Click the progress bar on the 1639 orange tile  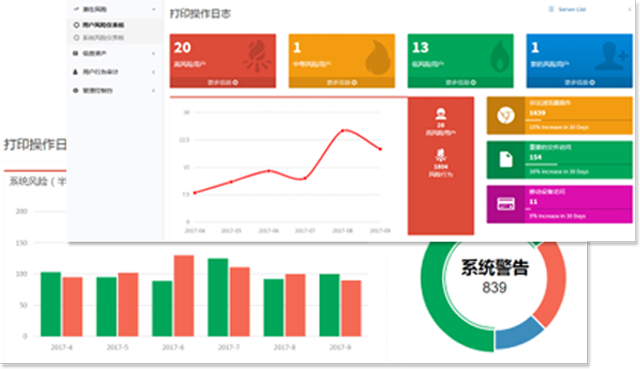pos(578,120)
